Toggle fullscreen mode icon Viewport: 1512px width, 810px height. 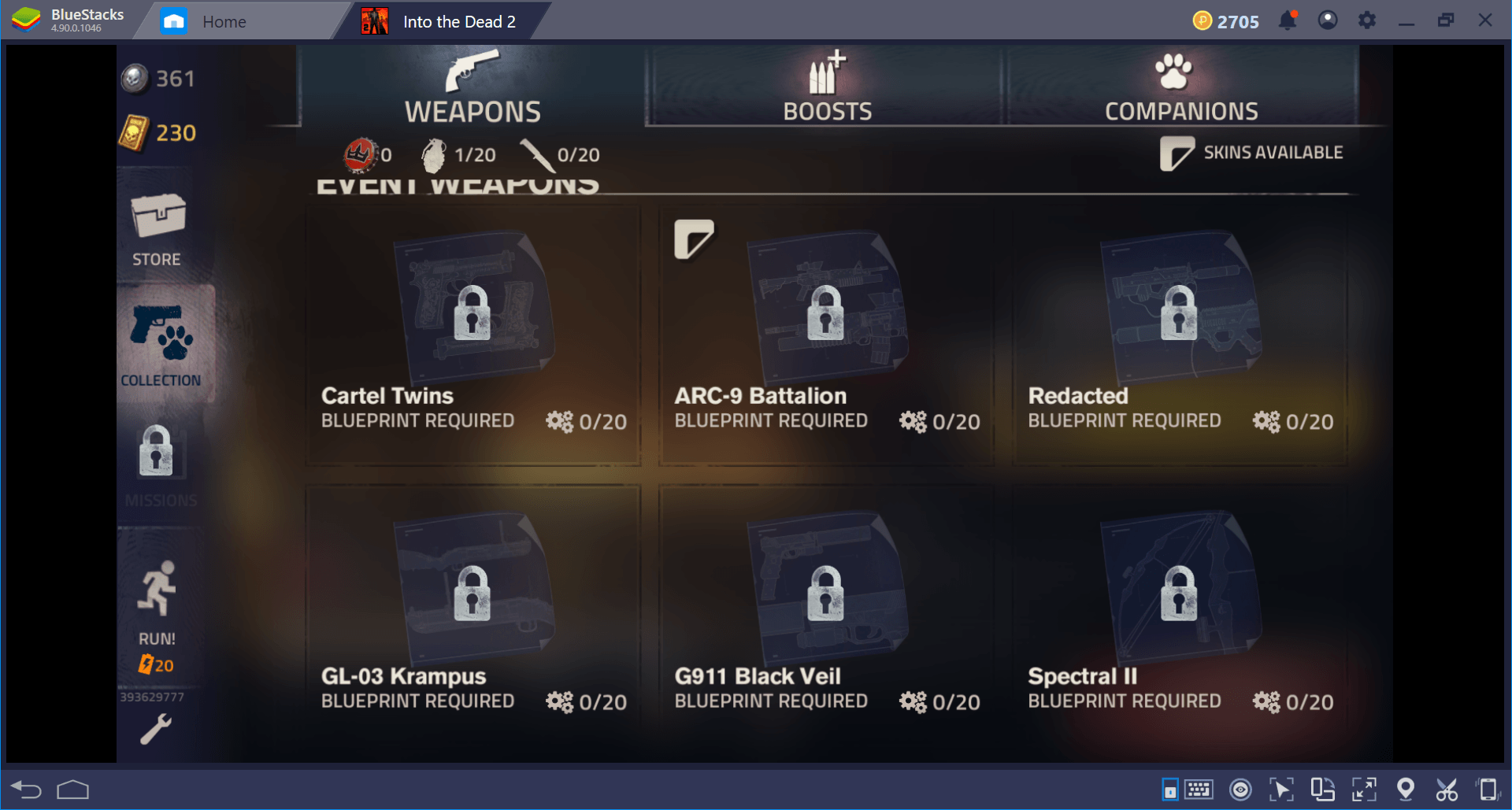coord(1364,790)
